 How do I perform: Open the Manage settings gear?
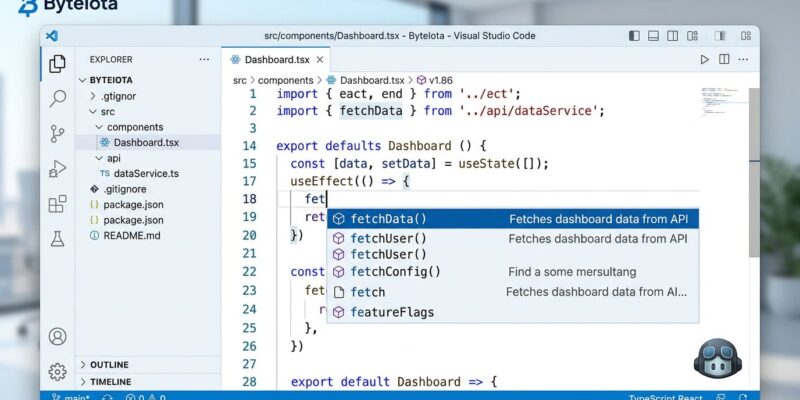click(58, 370)
